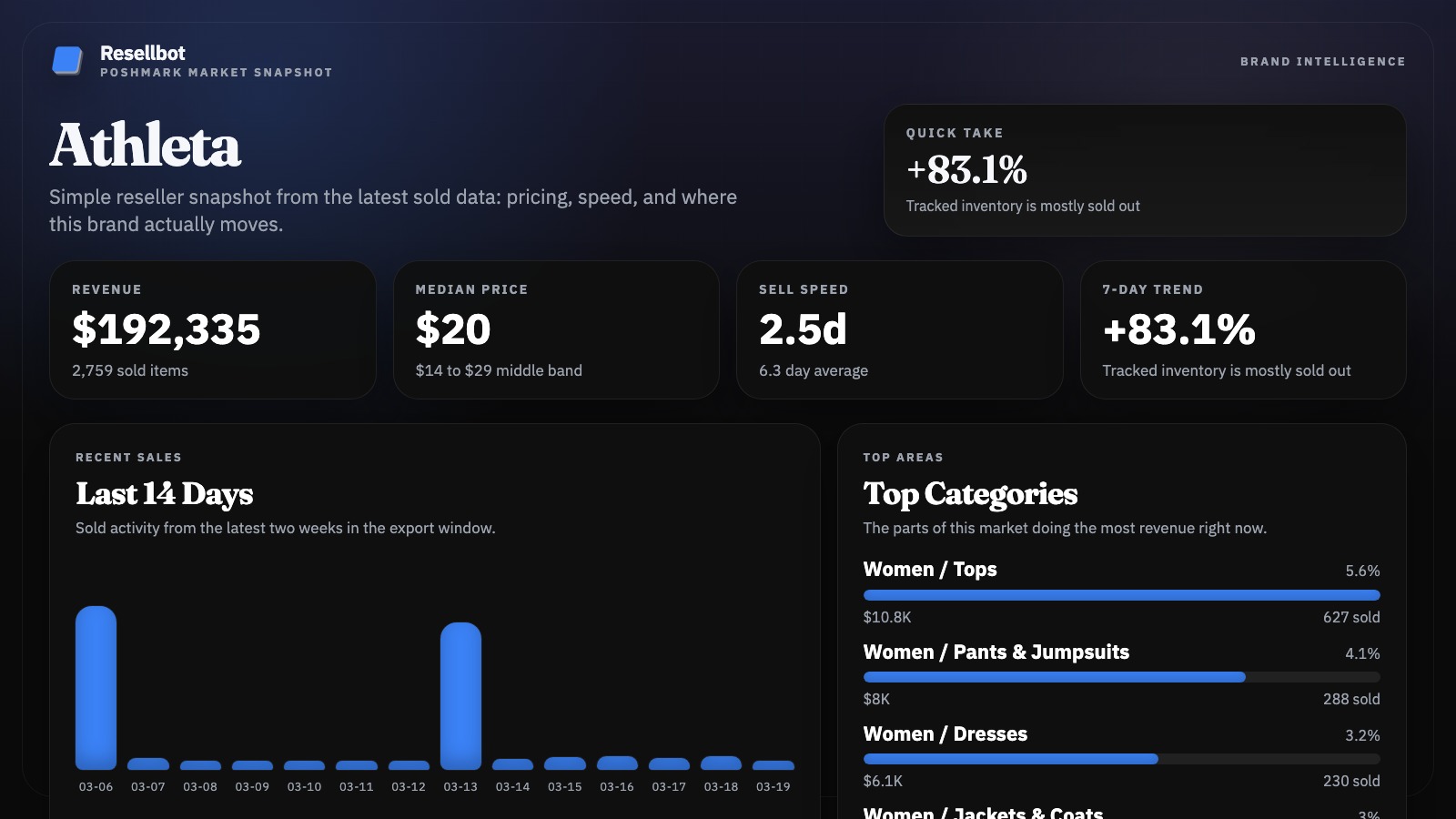Select the Median Price $20 card
Viewport: 1456px width, 819px height.
tap(555, 329)
